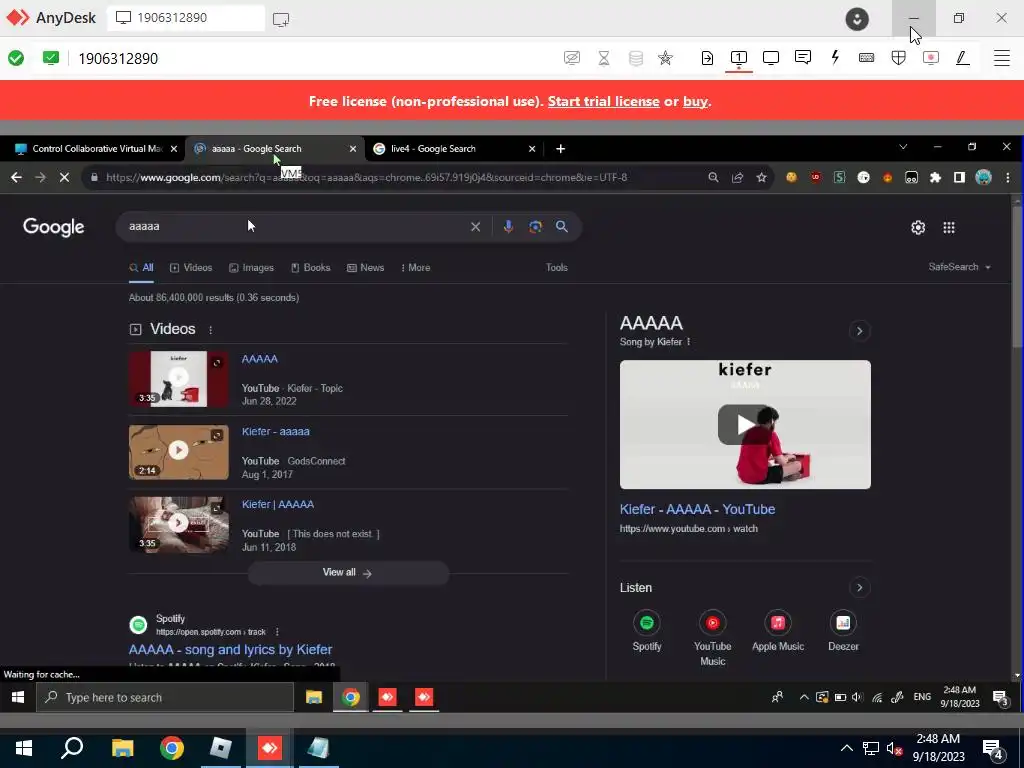The height and width of the screenshot is (768, 1024).
Task: Open three-dot menu beside Song by Kiefer
Action: point(688,342)
